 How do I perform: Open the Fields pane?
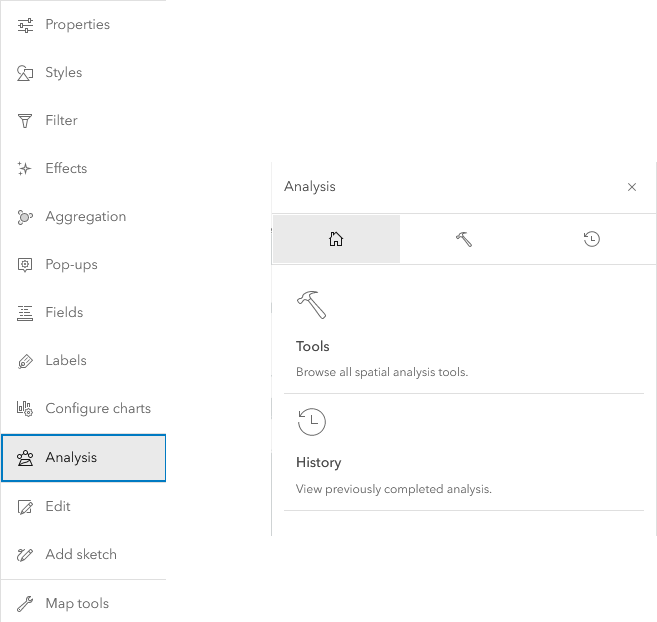(64, 312)
